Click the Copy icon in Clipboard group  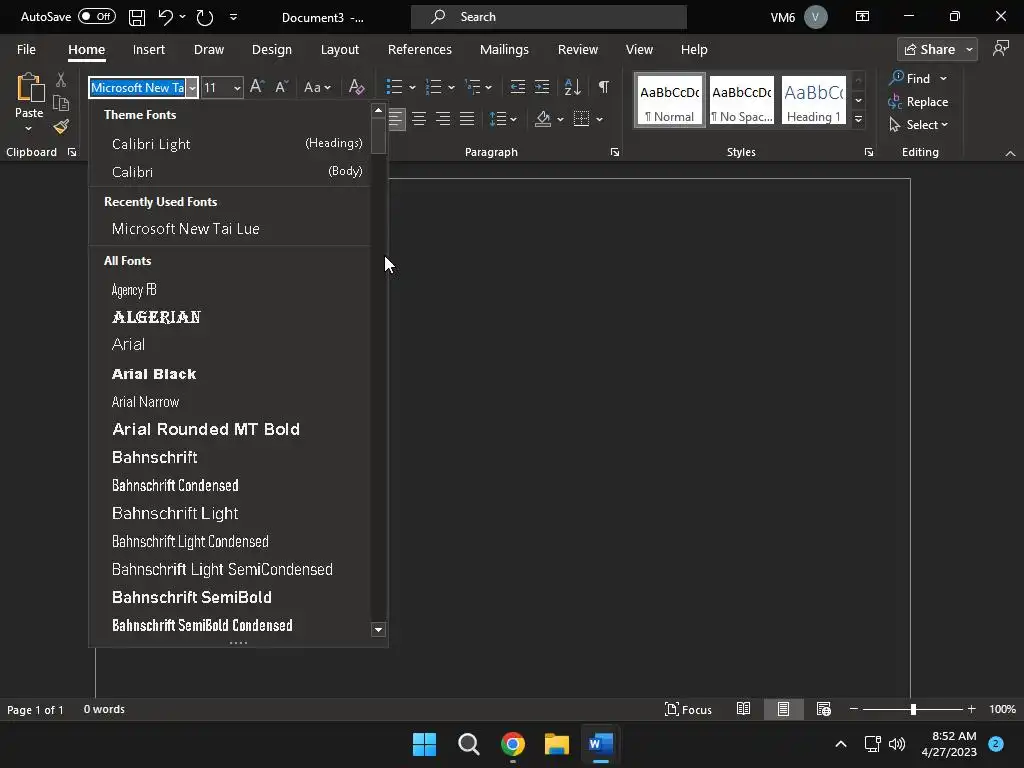(61, 103)
